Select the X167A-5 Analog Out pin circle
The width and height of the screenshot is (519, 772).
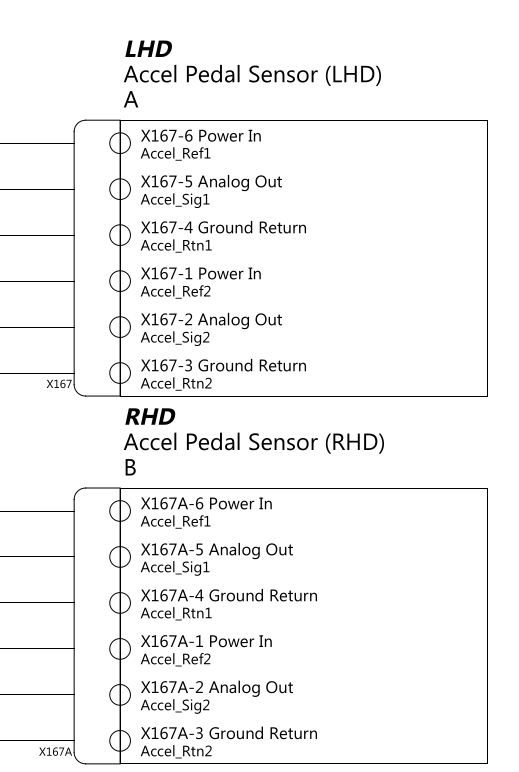pyautogui.click(x=120, y=557)
